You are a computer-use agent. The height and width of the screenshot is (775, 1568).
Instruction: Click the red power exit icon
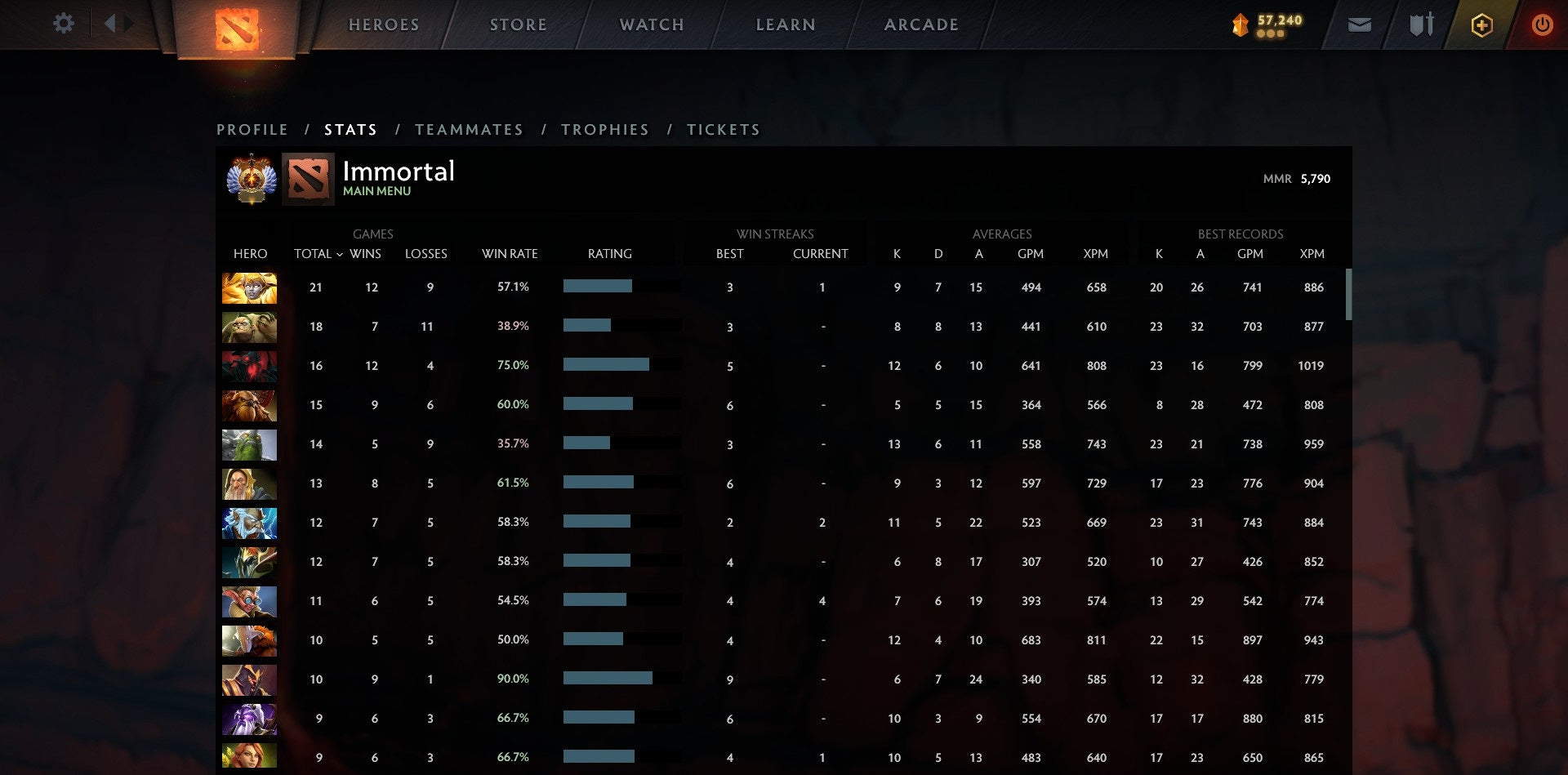(x=1542, y=25)
